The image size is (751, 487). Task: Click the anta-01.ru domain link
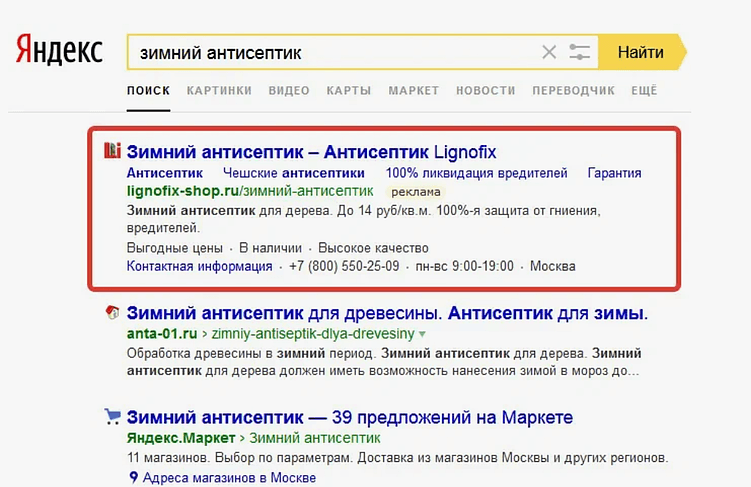[162, 333]
